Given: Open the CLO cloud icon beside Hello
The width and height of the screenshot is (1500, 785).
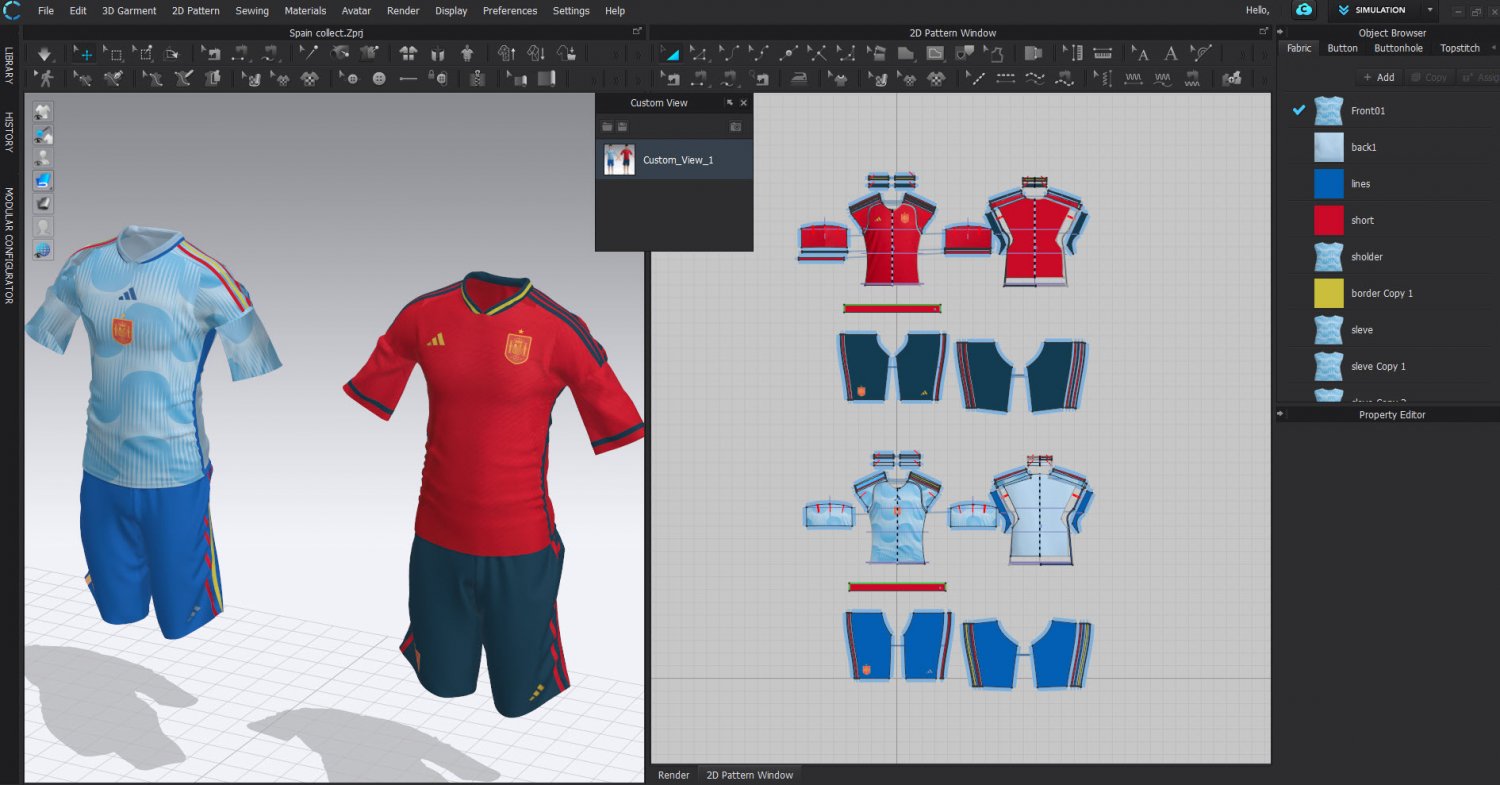Looking at the screenshot, I should pyautogui.click(x=1304, y=10).
